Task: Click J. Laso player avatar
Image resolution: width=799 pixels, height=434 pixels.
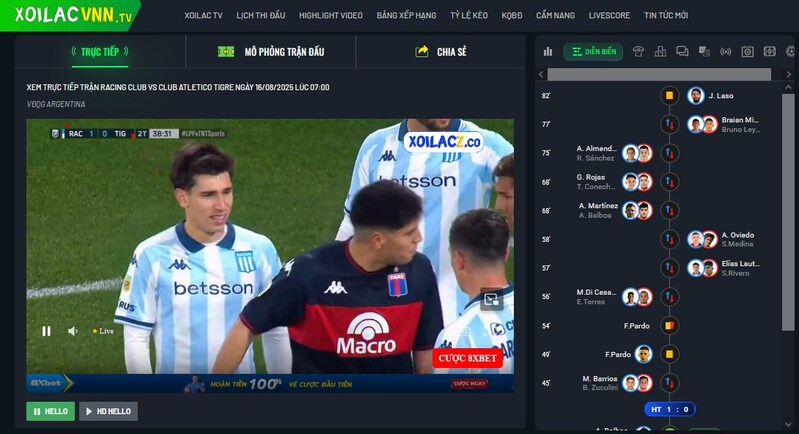Action: (x=696, y=95)
